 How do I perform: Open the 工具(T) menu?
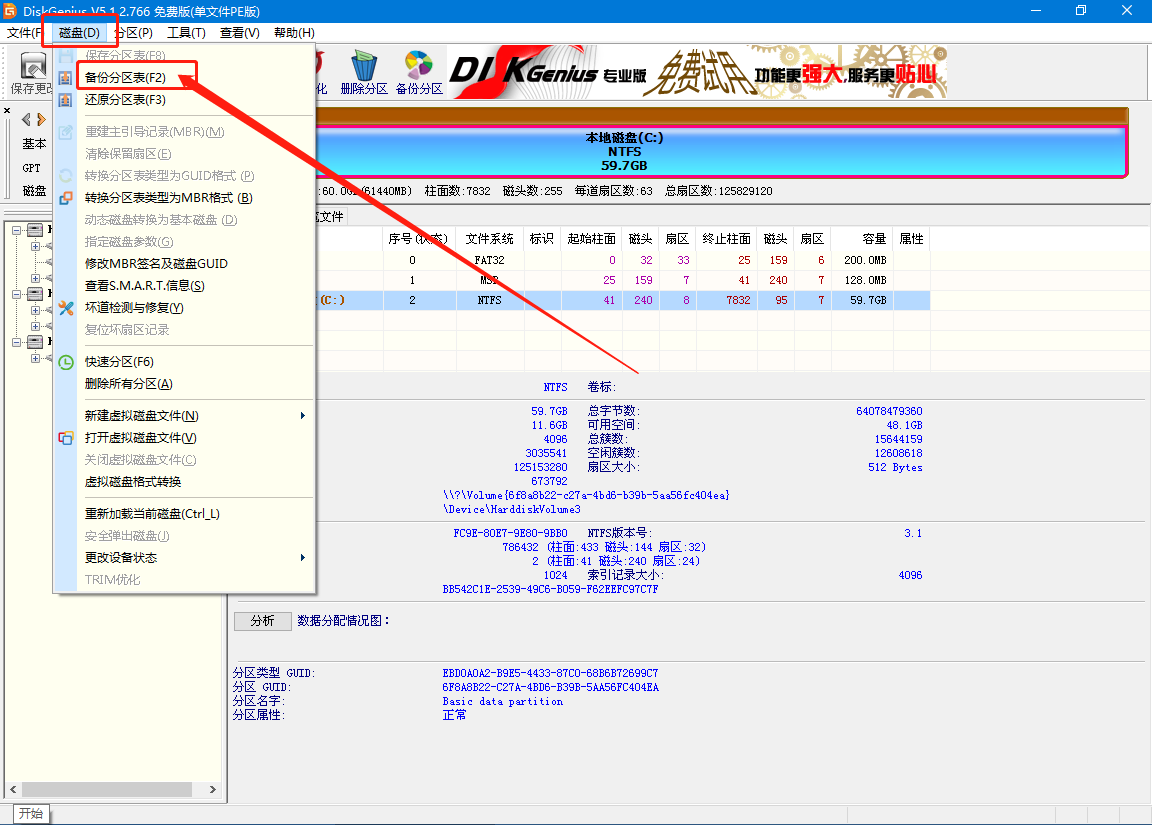click(186, 32)
